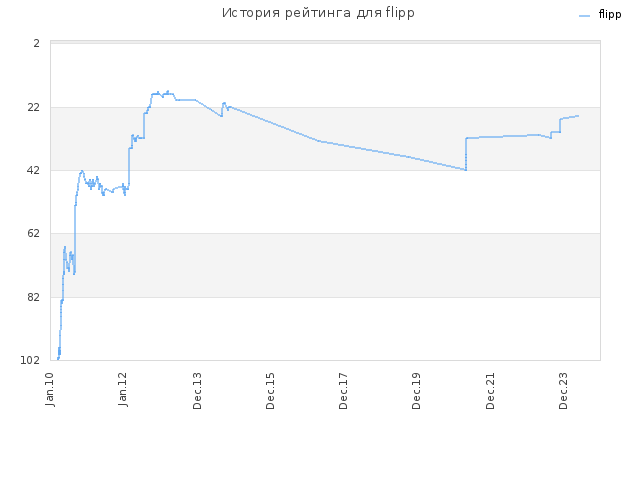Click the y-axis value 102
This screenshot has height=480, width=640.
(x=30, y=360)
